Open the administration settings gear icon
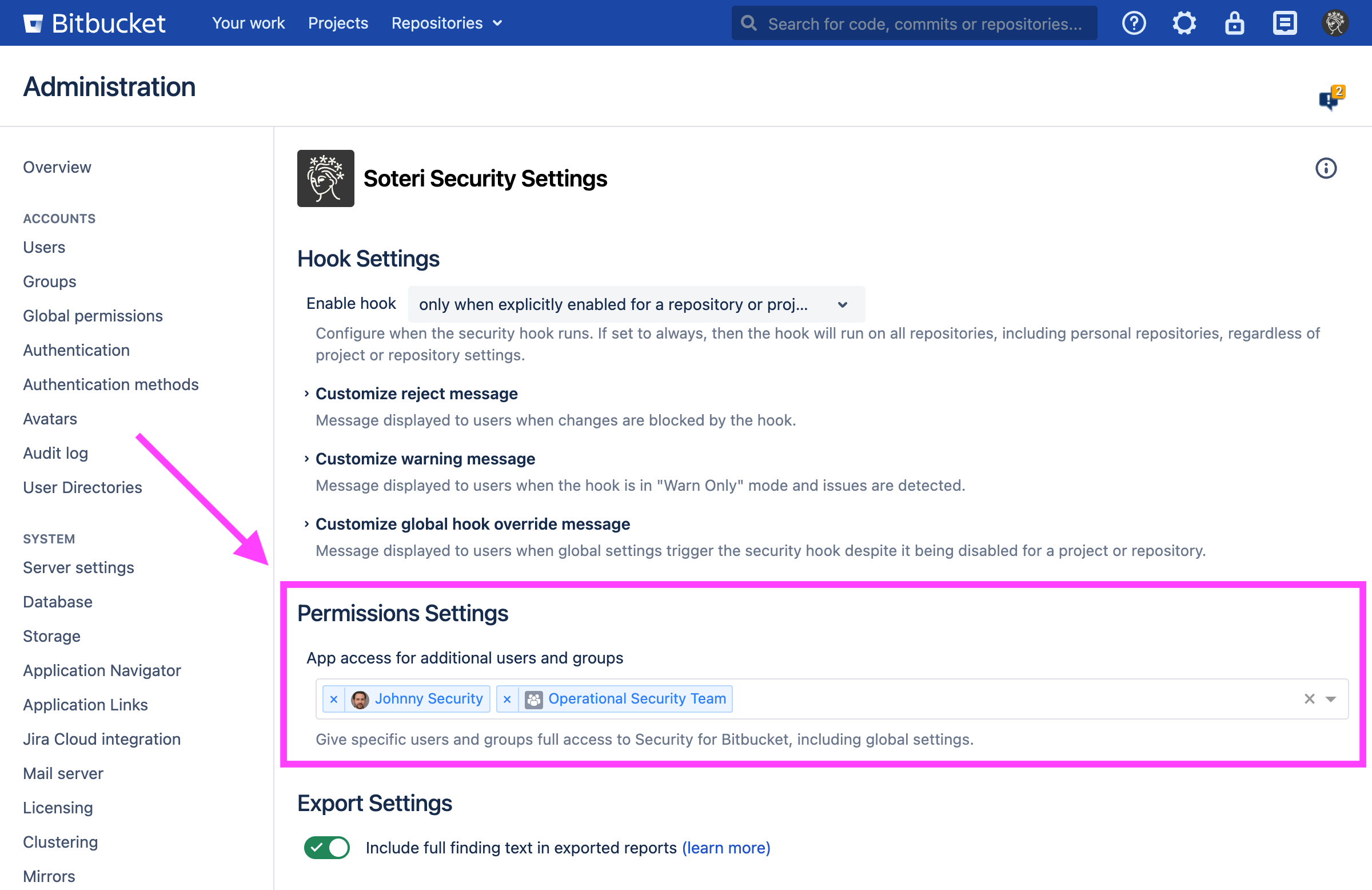Viewport: 1372px width, 890px height. (1184, 23)
